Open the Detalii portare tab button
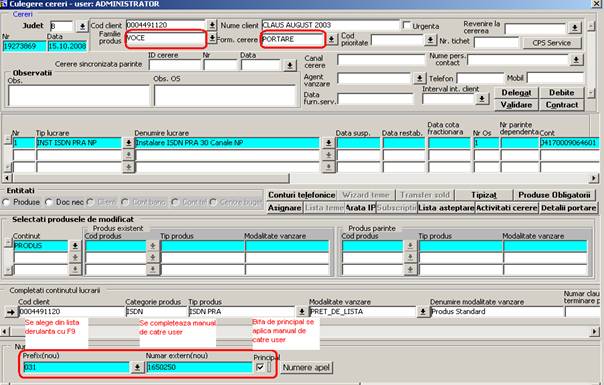Viewport: 604px width, 385px height. point(568,208)
